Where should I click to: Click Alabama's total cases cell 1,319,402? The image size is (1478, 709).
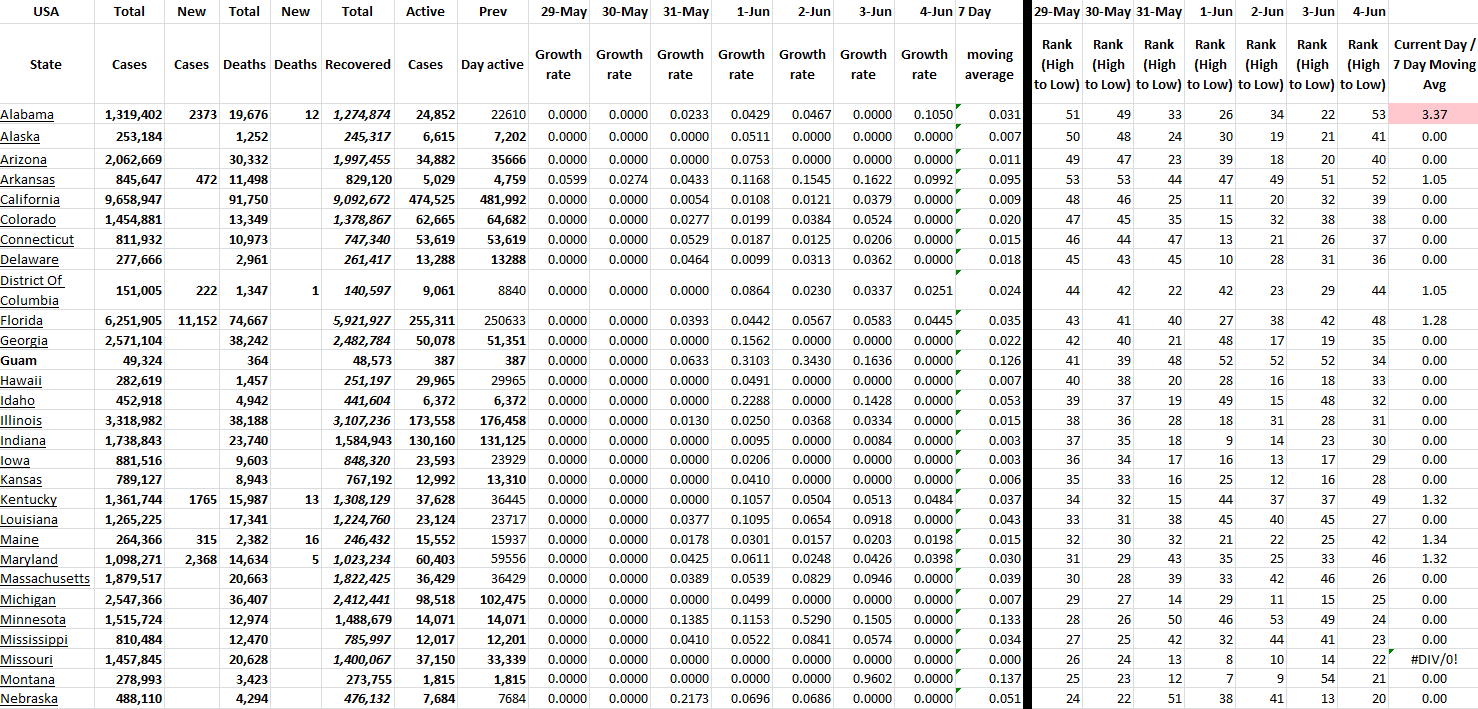(x=132, y=115)
